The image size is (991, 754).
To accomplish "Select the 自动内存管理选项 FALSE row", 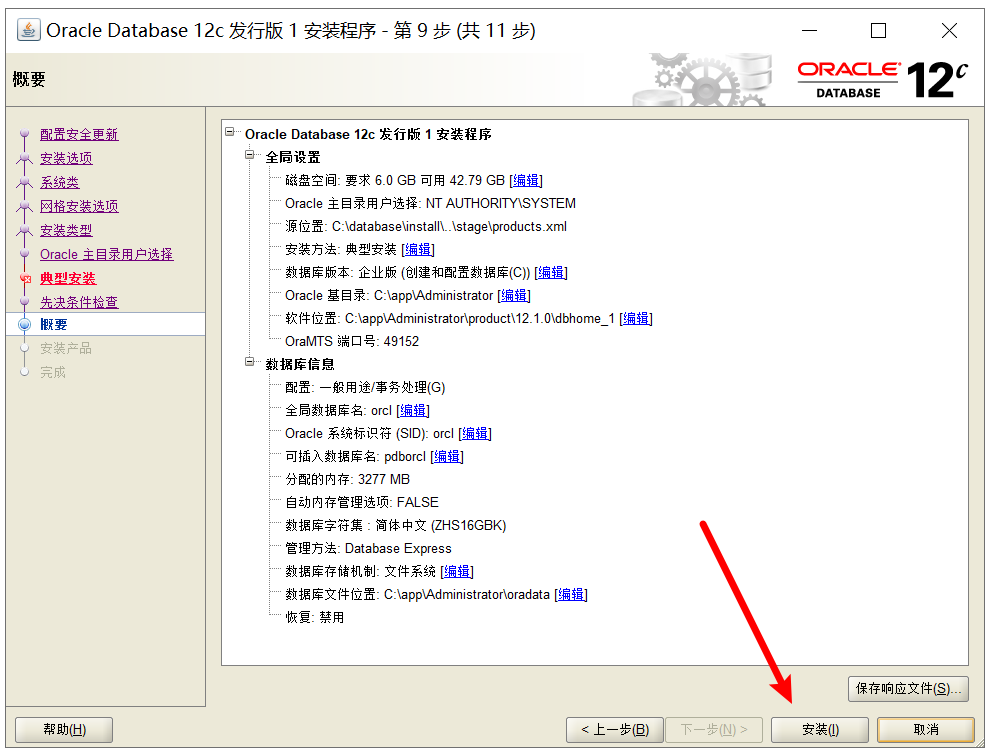I will (362, 502).
